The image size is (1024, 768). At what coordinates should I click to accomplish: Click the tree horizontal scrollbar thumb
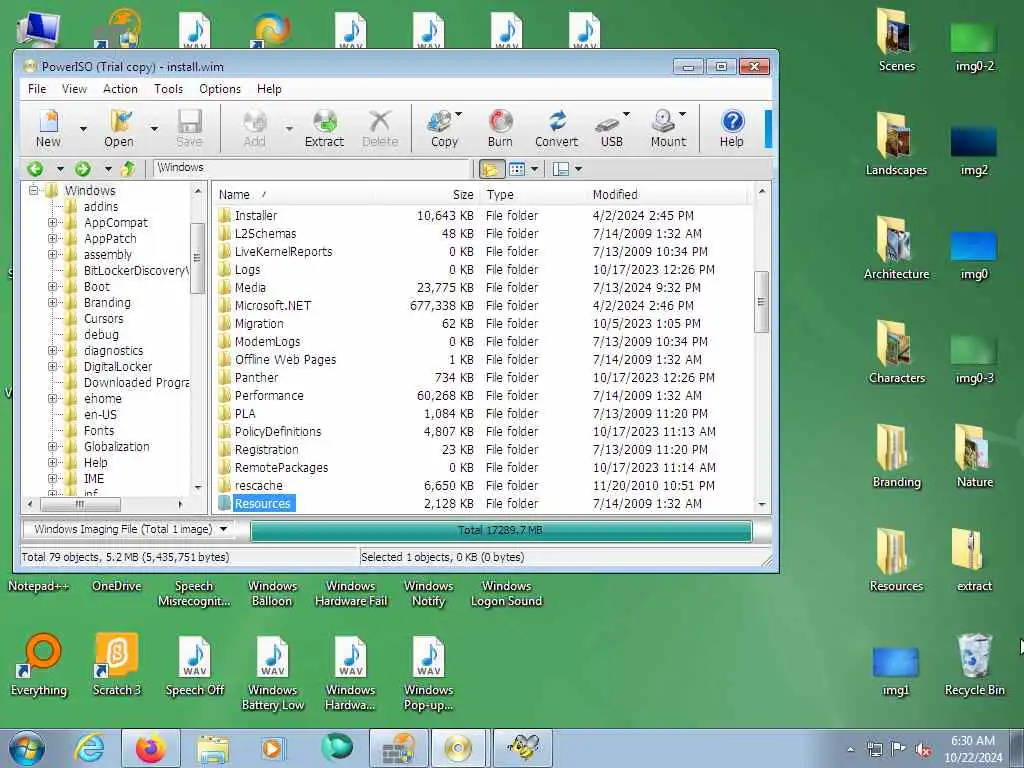point(80,504)
